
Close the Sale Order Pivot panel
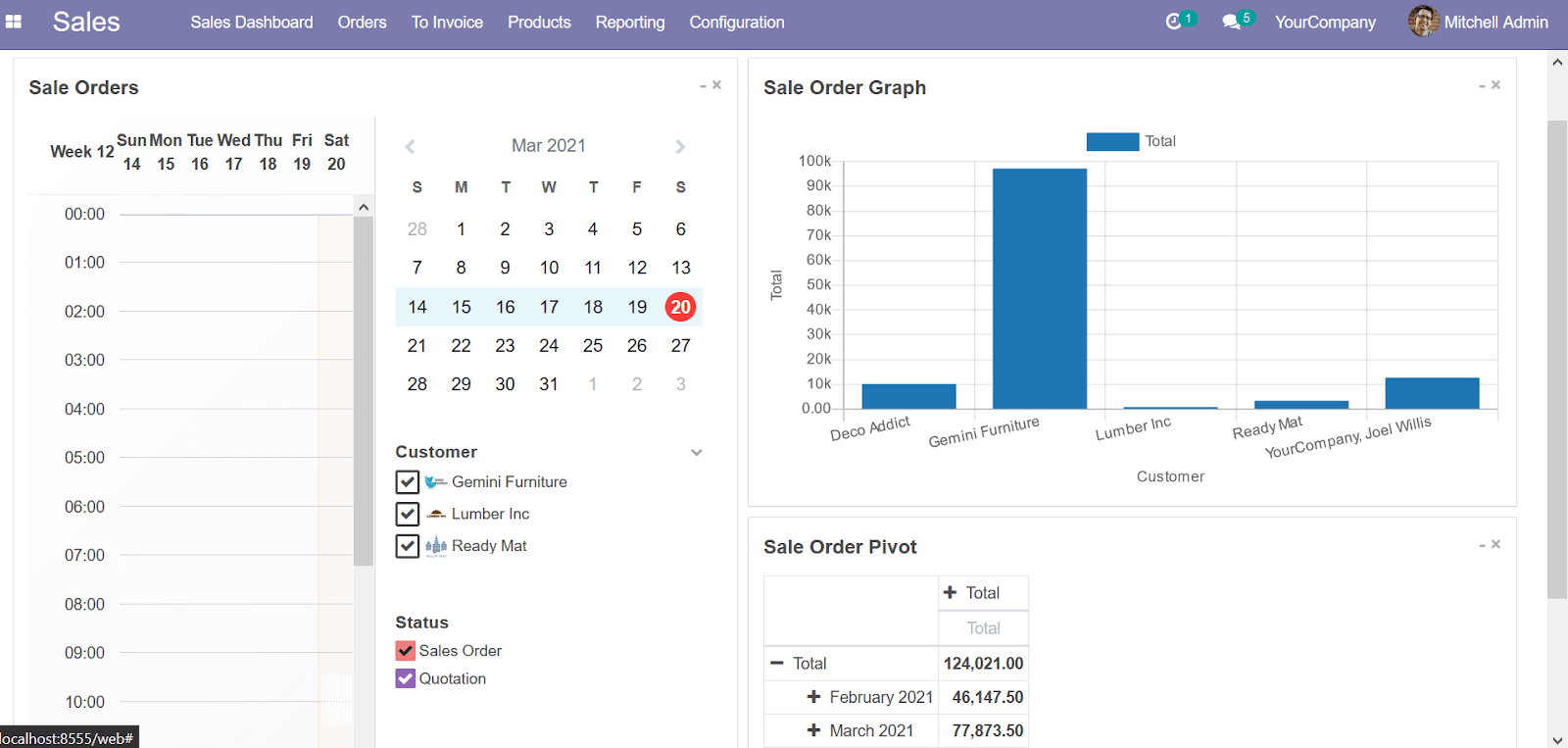tap(1496, 544)
